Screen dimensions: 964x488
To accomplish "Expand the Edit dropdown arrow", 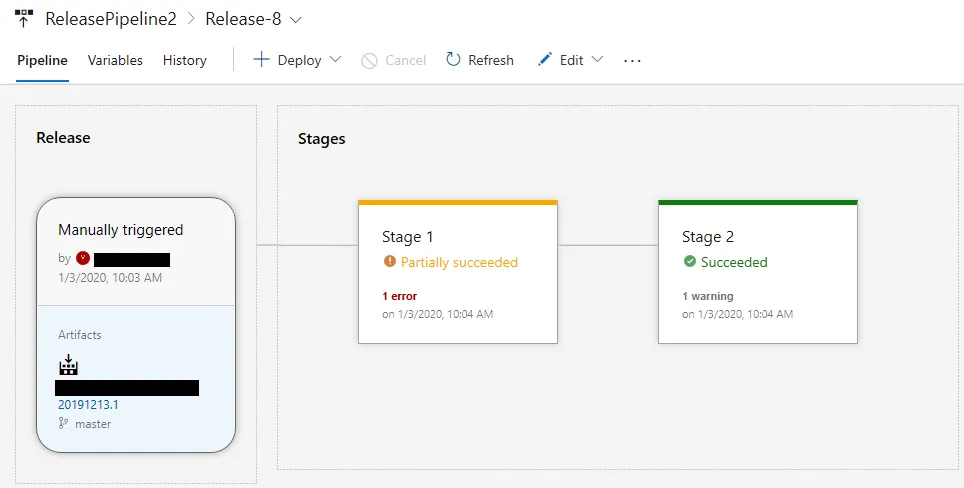I will click(598, 60).
